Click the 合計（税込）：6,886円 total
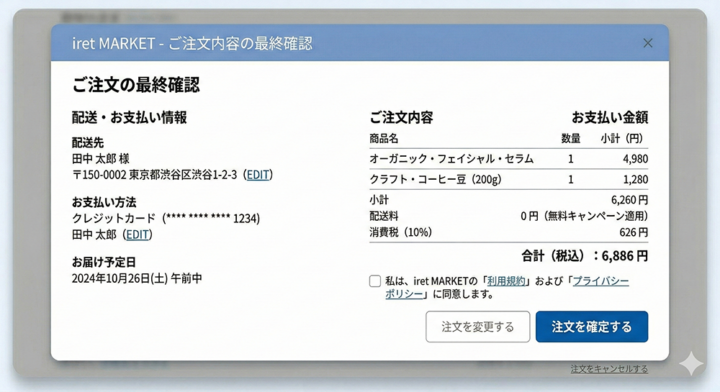720x392 pixels. point(585,256)
